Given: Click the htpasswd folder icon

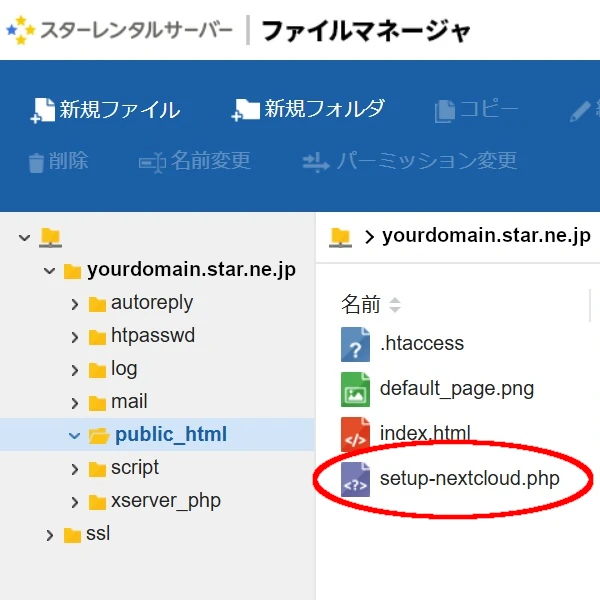Looking at the screenshot, I should 97,338.
